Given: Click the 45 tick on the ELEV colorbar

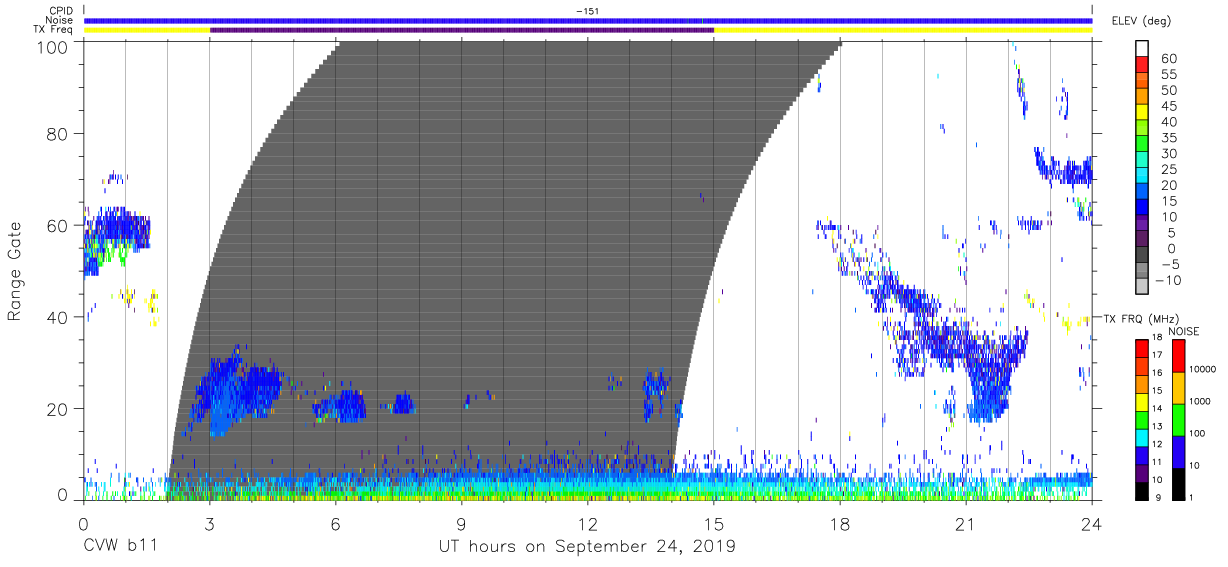Looking at the screenshot, I should [1168, 106].
